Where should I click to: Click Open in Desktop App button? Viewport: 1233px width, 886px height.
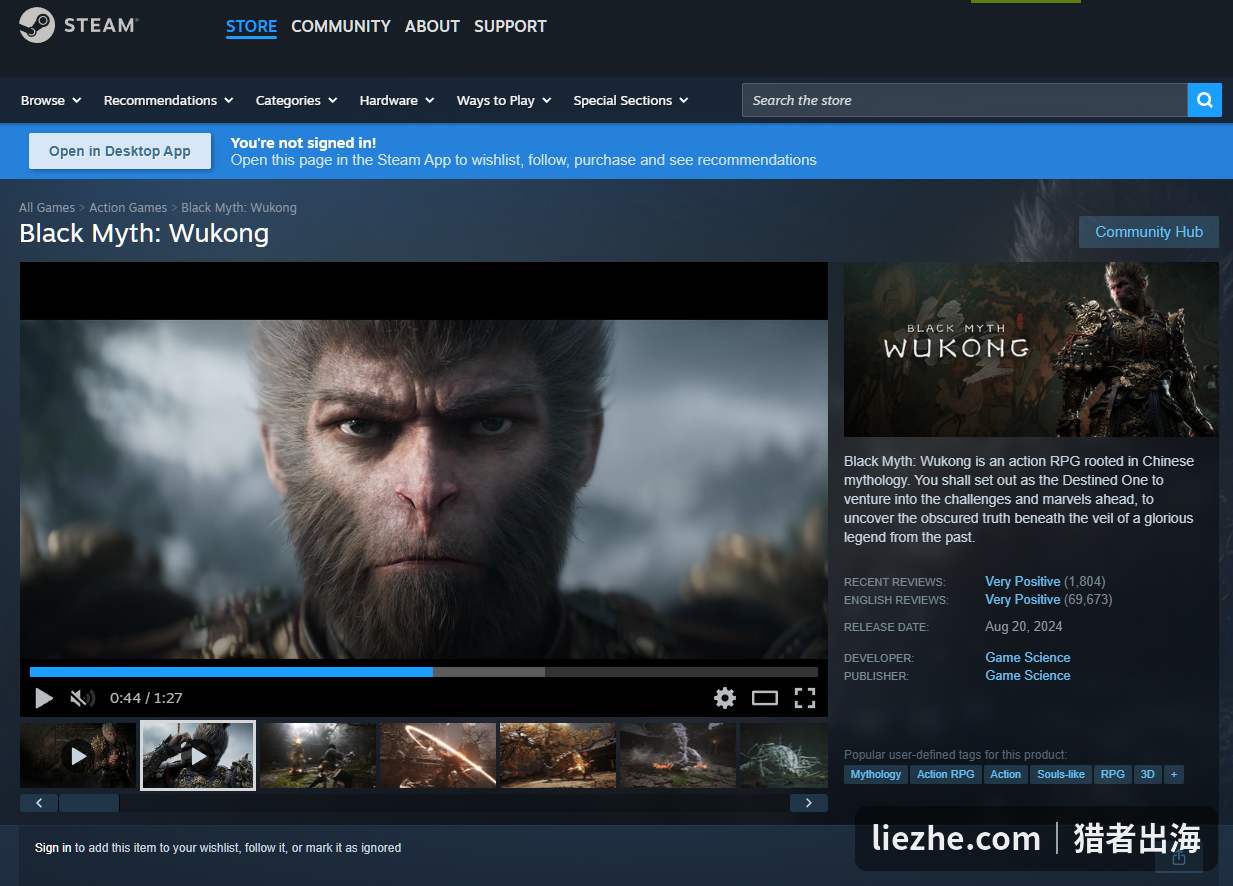120,151
